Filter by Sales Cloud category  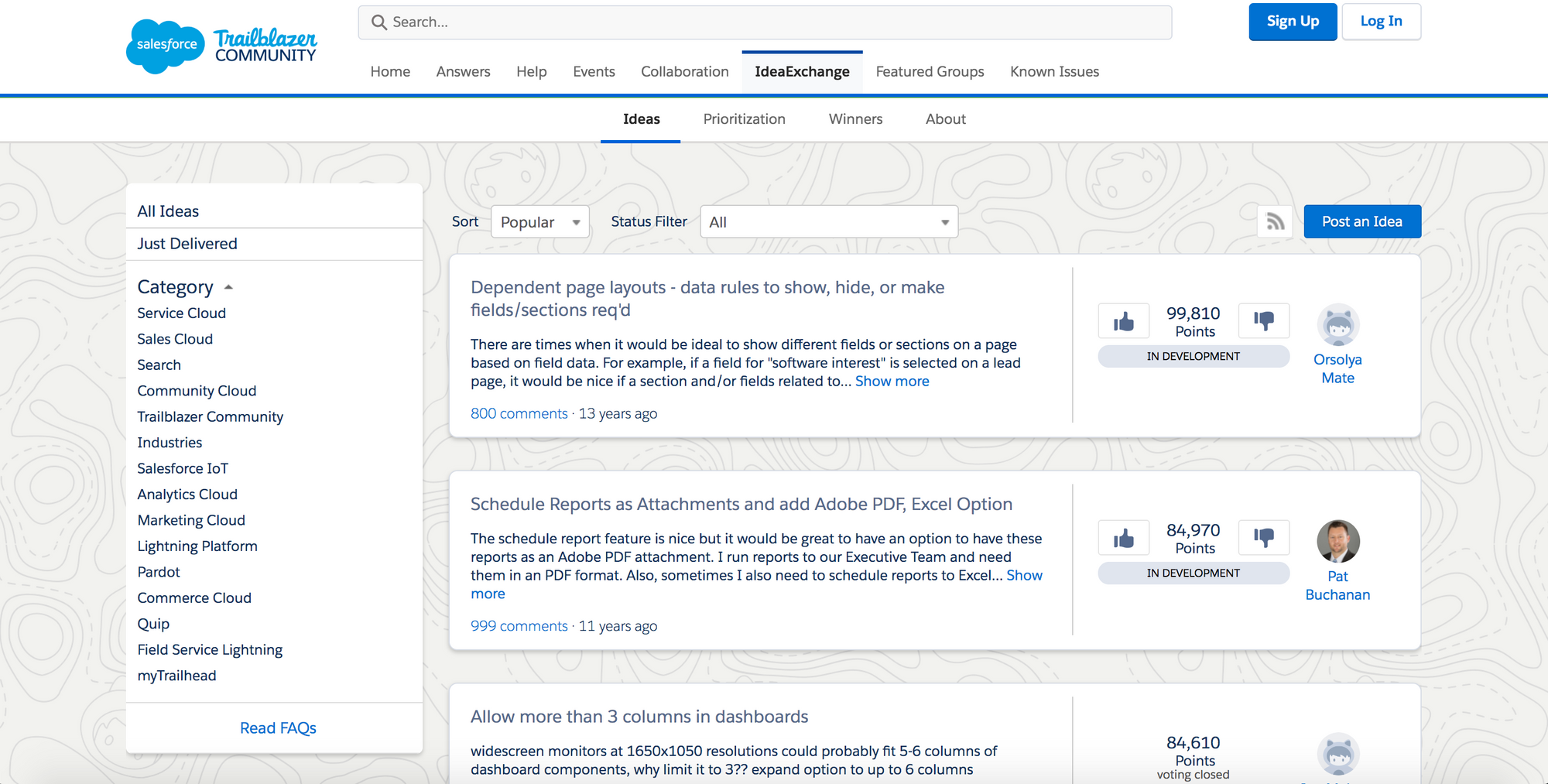(x=175, y=339)
